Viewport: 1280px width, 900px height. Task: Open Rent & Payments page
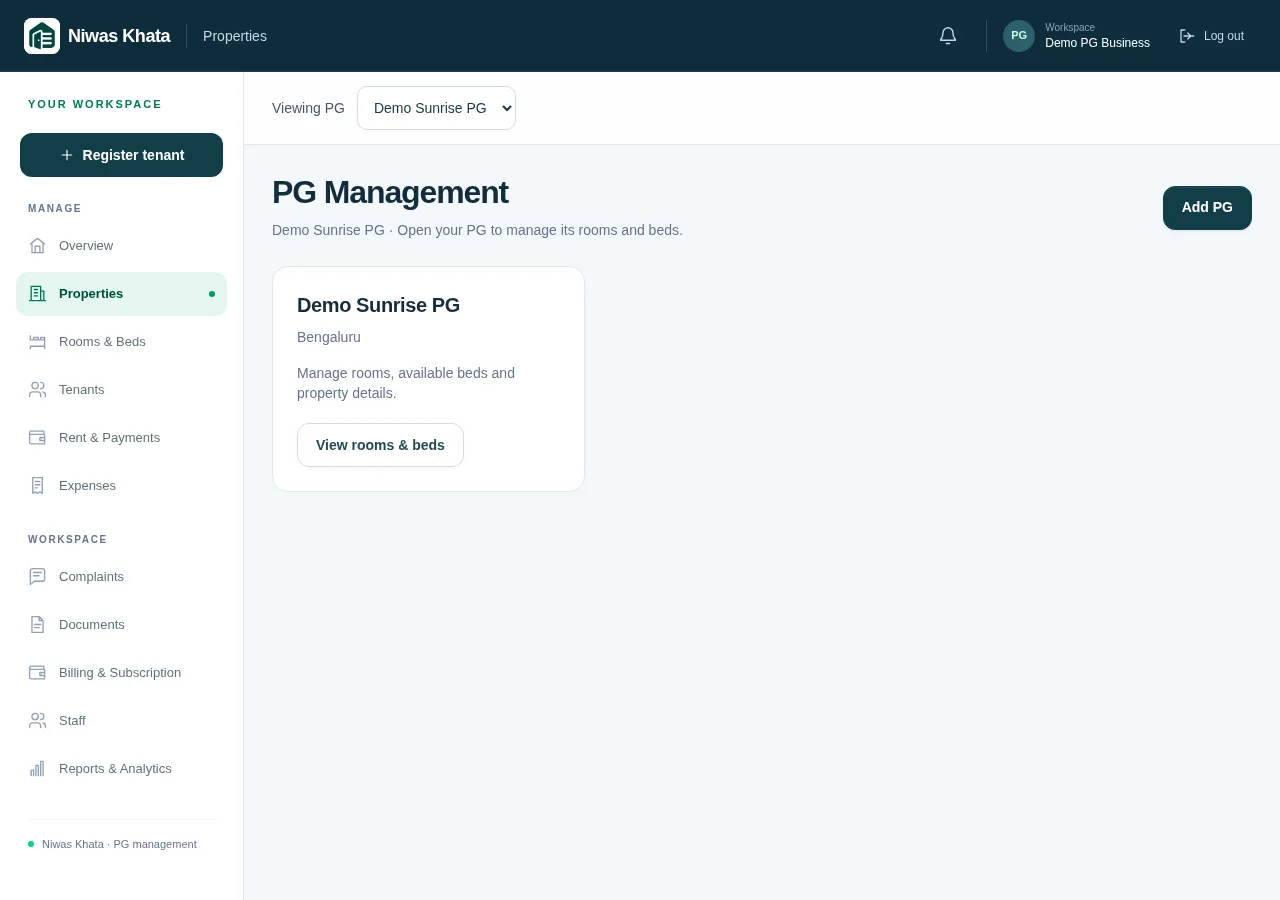121,437
